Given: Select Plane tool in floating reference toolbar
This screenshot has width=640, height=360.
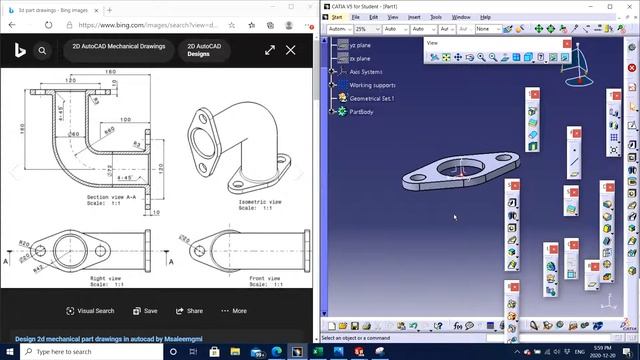Looking at the screenshot, I should pos(574,174).
